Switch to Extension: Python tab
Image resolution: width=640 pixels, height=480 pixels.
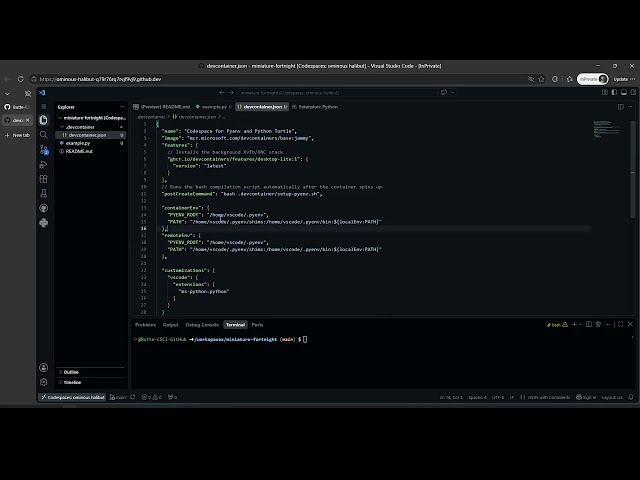click(x=315, y=107)
